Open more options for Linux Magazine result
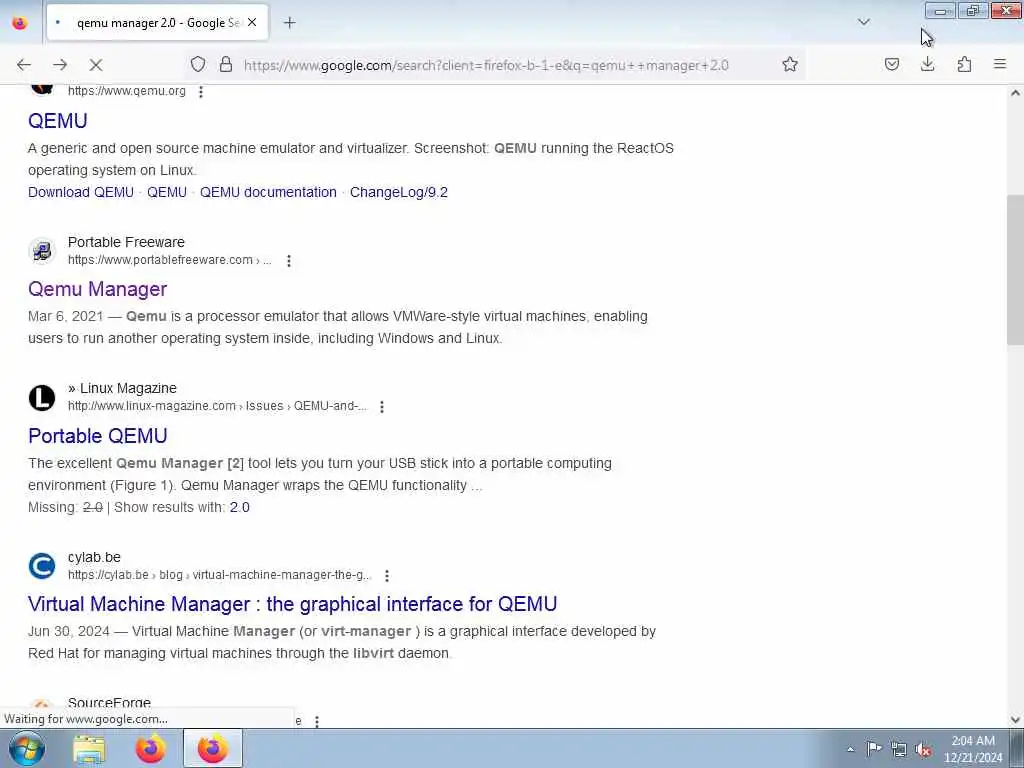The height and width of the screenshot is (768, 1024). (x=382, y=406)
